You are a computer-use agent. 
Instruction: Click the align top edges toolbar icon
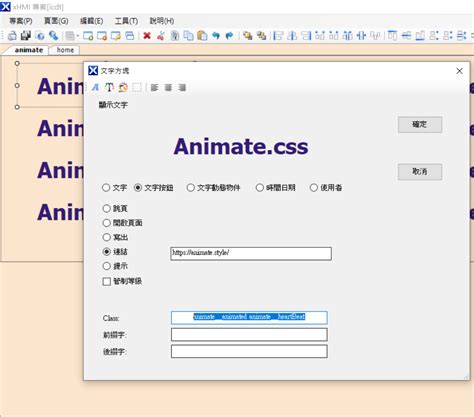tap(392, 35)
